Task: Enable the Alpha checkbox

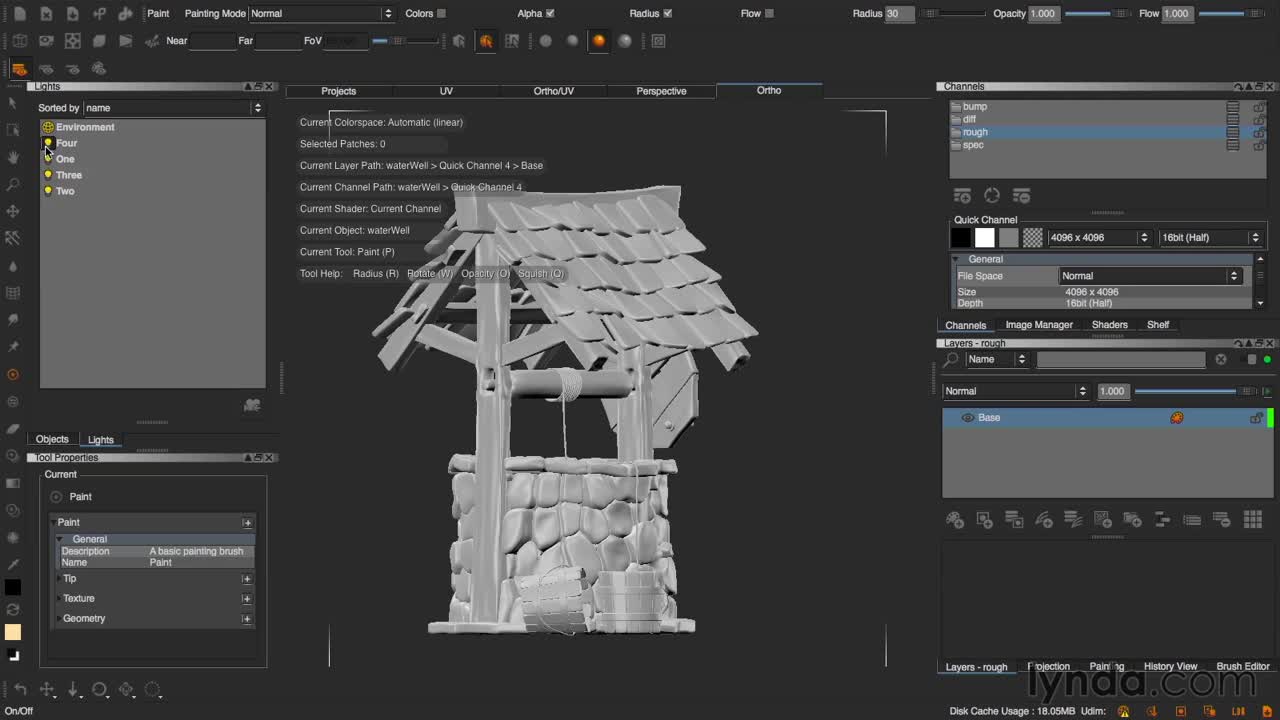Action: 550,13
